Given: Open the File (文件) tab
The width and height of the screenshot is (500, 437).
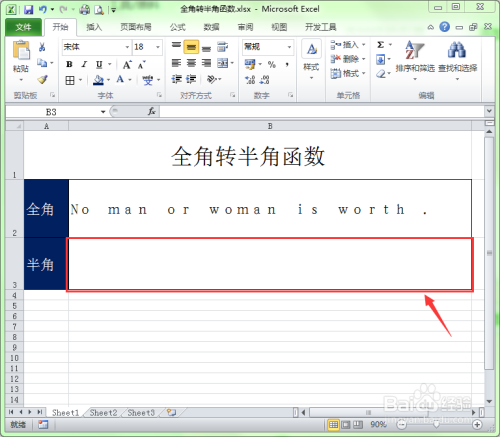Looking at the screenshot, I should [x=23, y=27].
